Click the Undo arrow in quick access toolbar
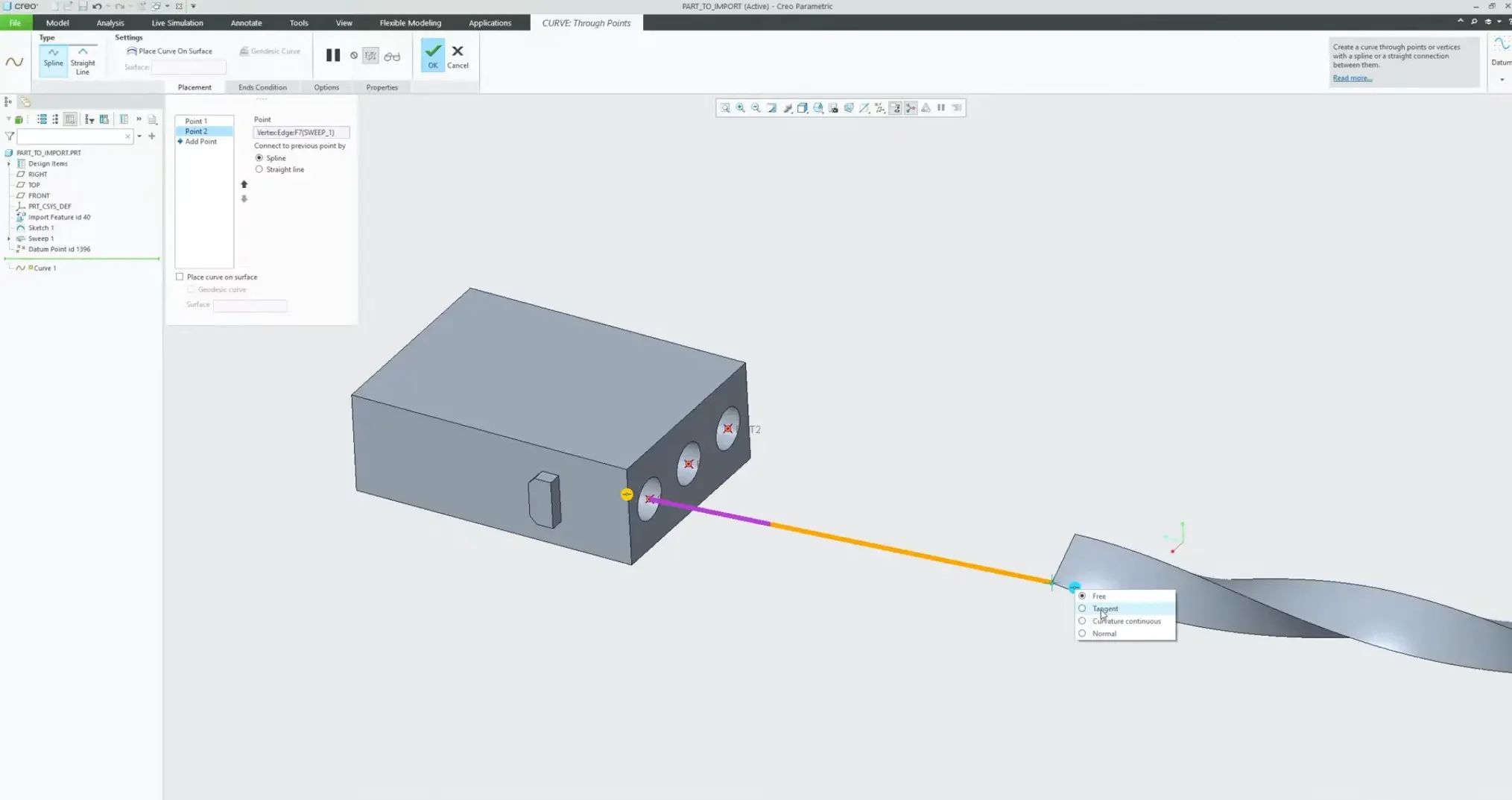The height and width of the screenshot is (800, 1512). (x=97, y=6)
